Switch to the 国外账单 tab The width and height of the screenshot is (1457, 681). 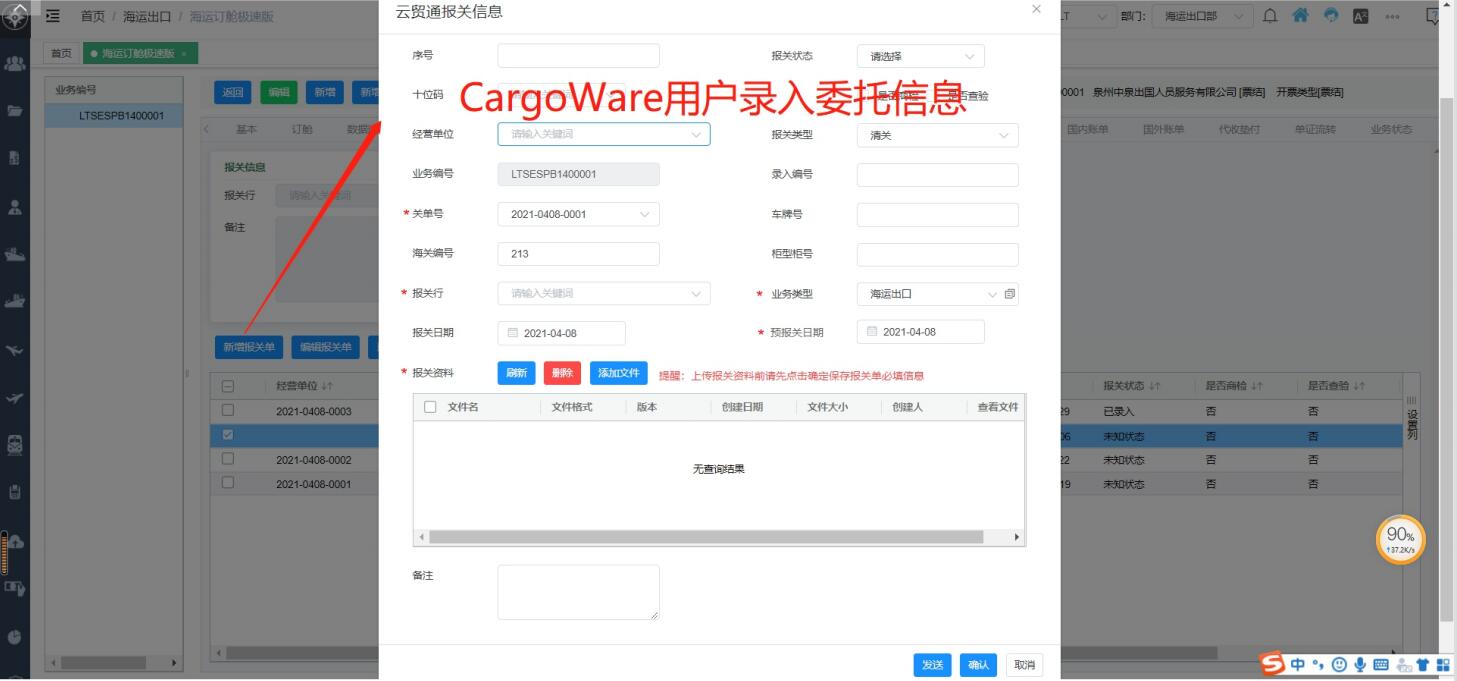(x=1164, y=130)
